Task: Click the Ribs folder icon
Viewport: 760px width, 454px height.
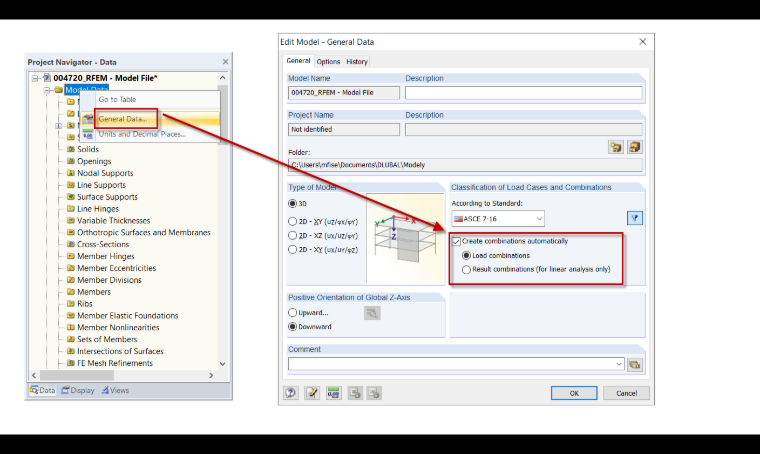Action: point(71,303)
